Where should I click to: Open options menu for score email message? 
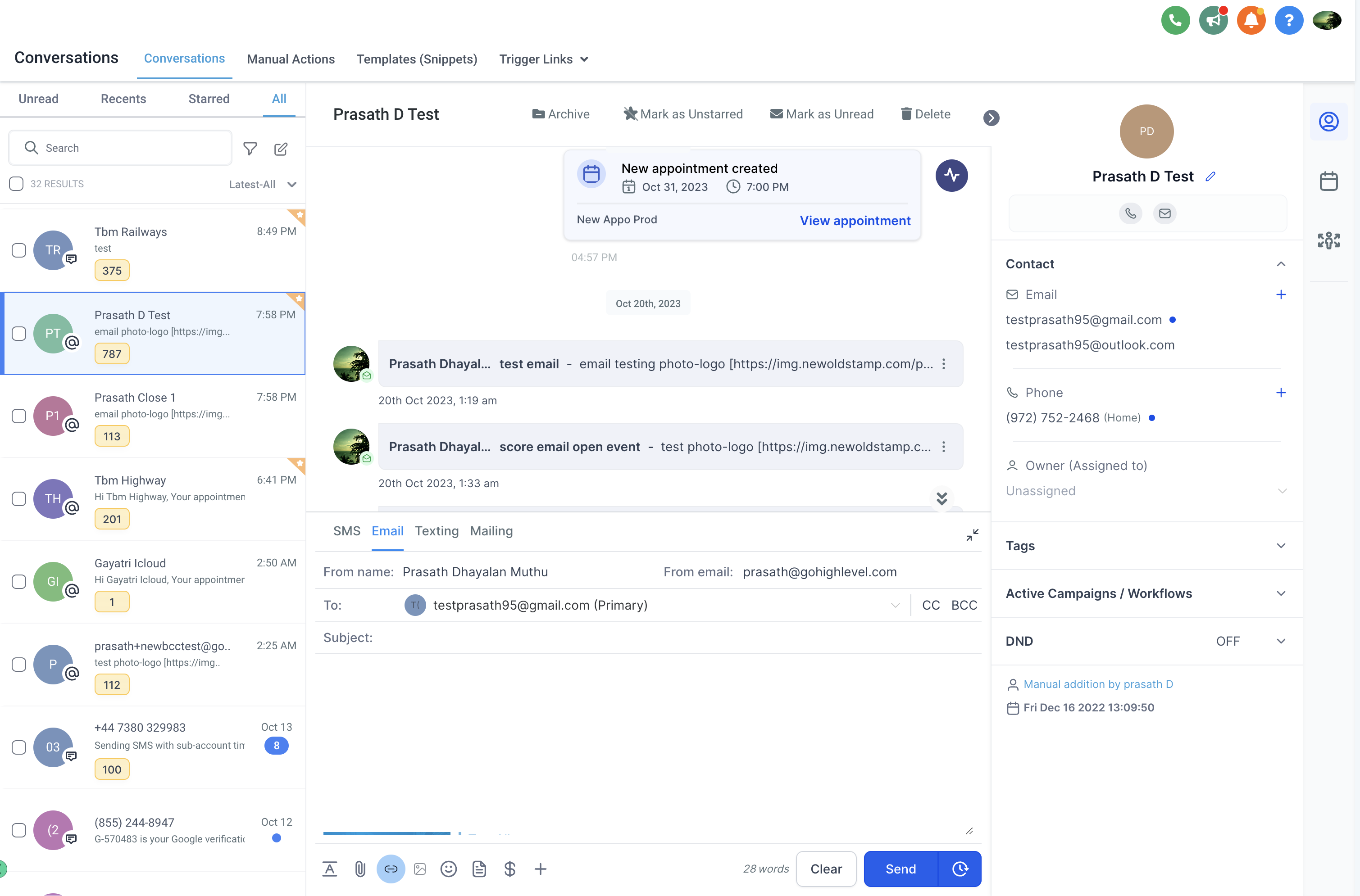pyautogui.click(x=943, y=446)
